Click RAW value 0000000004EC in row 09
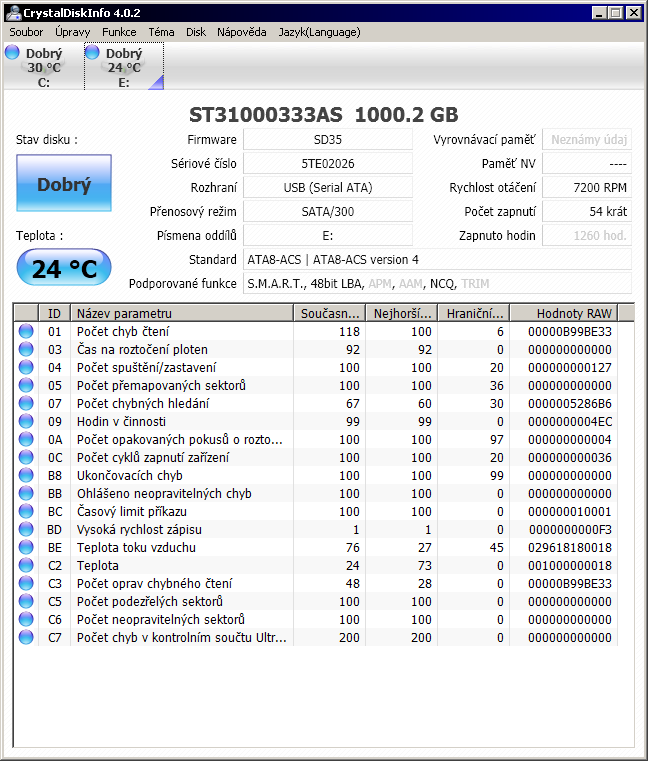This screenshot has width=648, height=761. click(570, 421)
